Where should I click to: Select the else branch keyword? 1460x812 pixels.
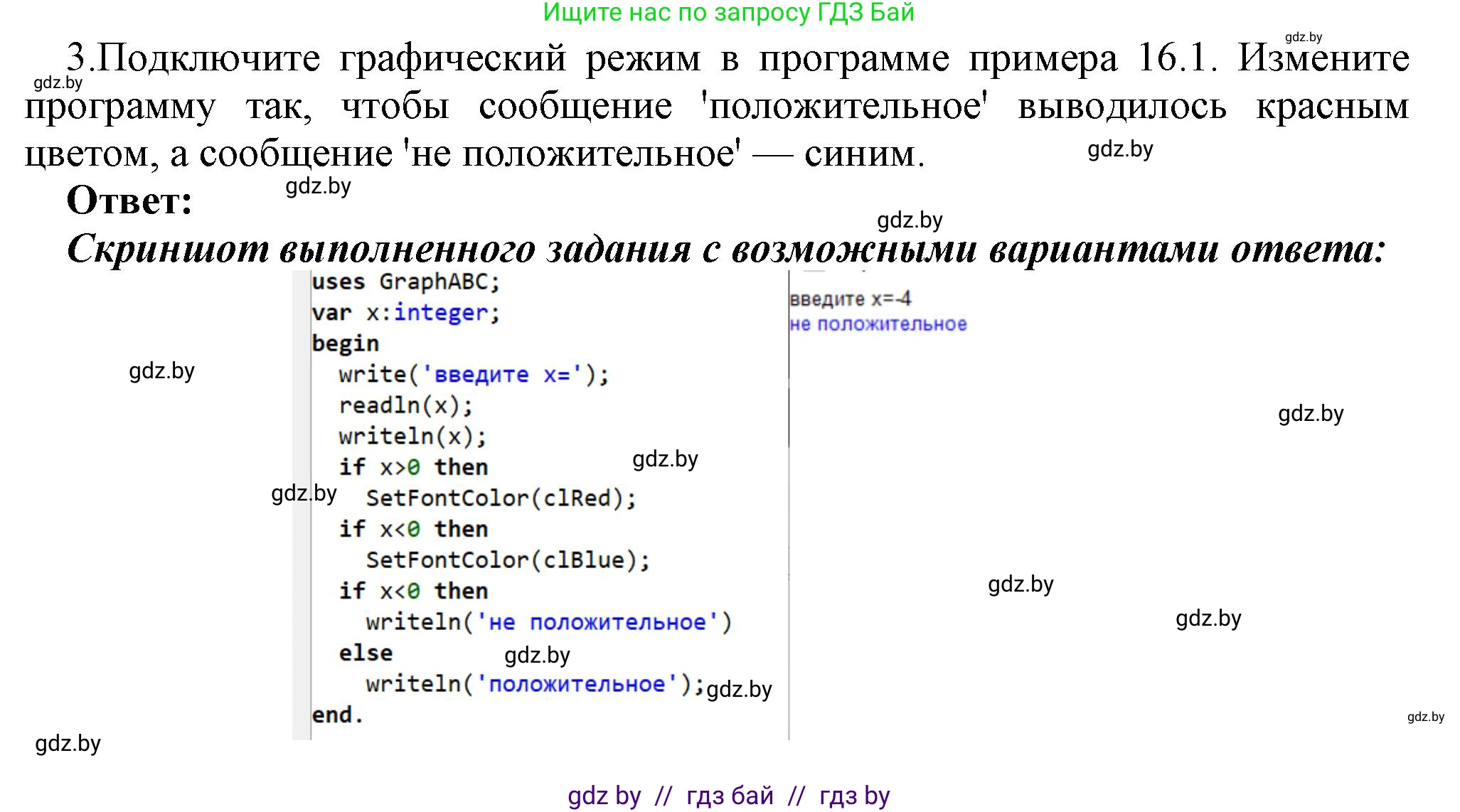pyautogui.click(x=365, y=652)
